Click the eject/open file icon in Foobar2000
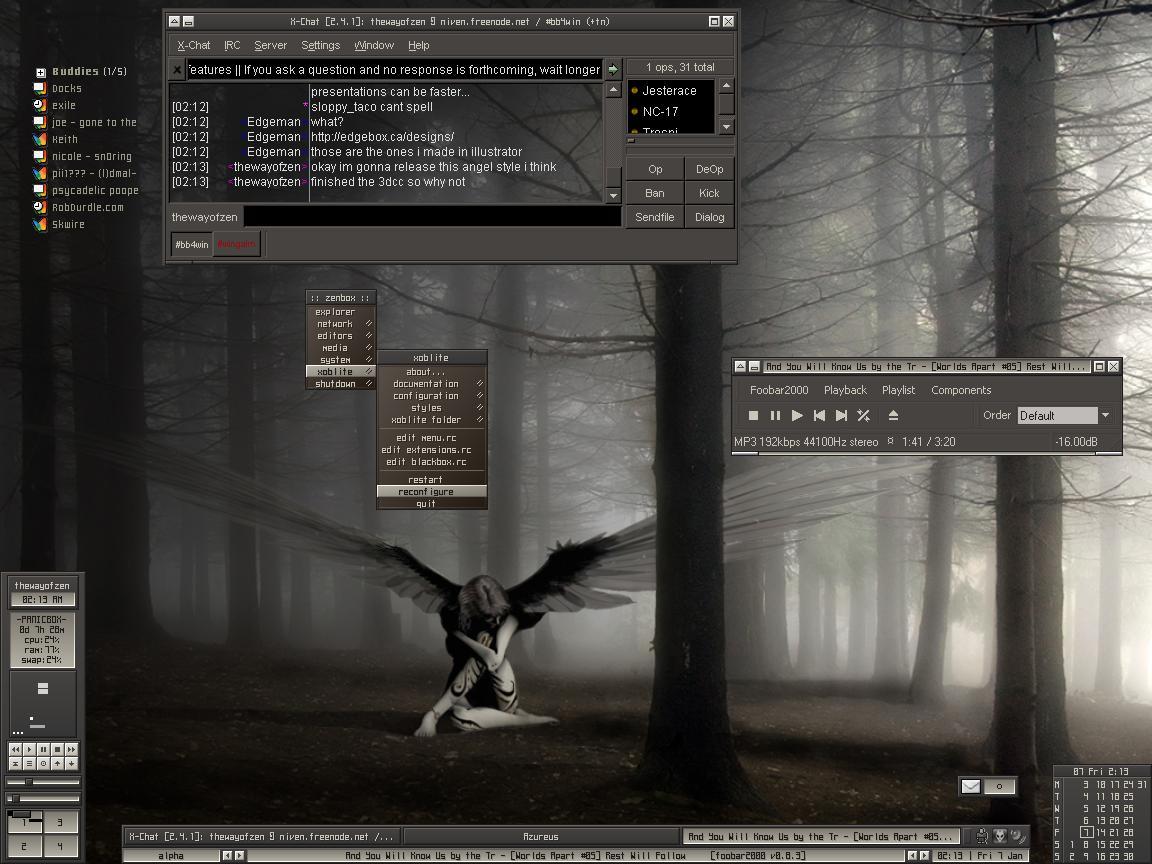This screenshot has width=1152, height=864. pyautogui.click(x=893, y=415)
